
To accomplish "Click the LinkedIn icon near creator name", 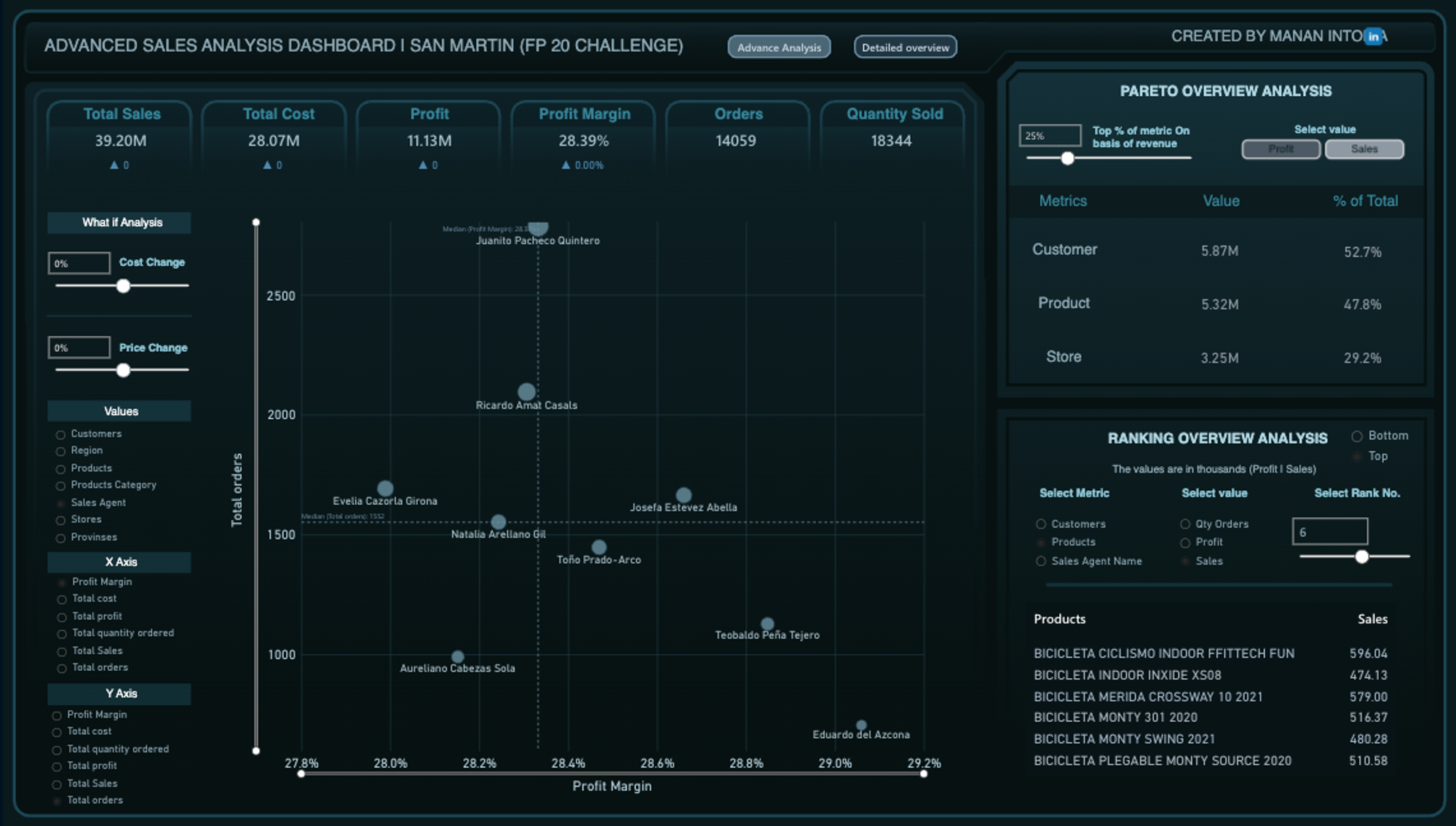I will [x=1373, y=36].
